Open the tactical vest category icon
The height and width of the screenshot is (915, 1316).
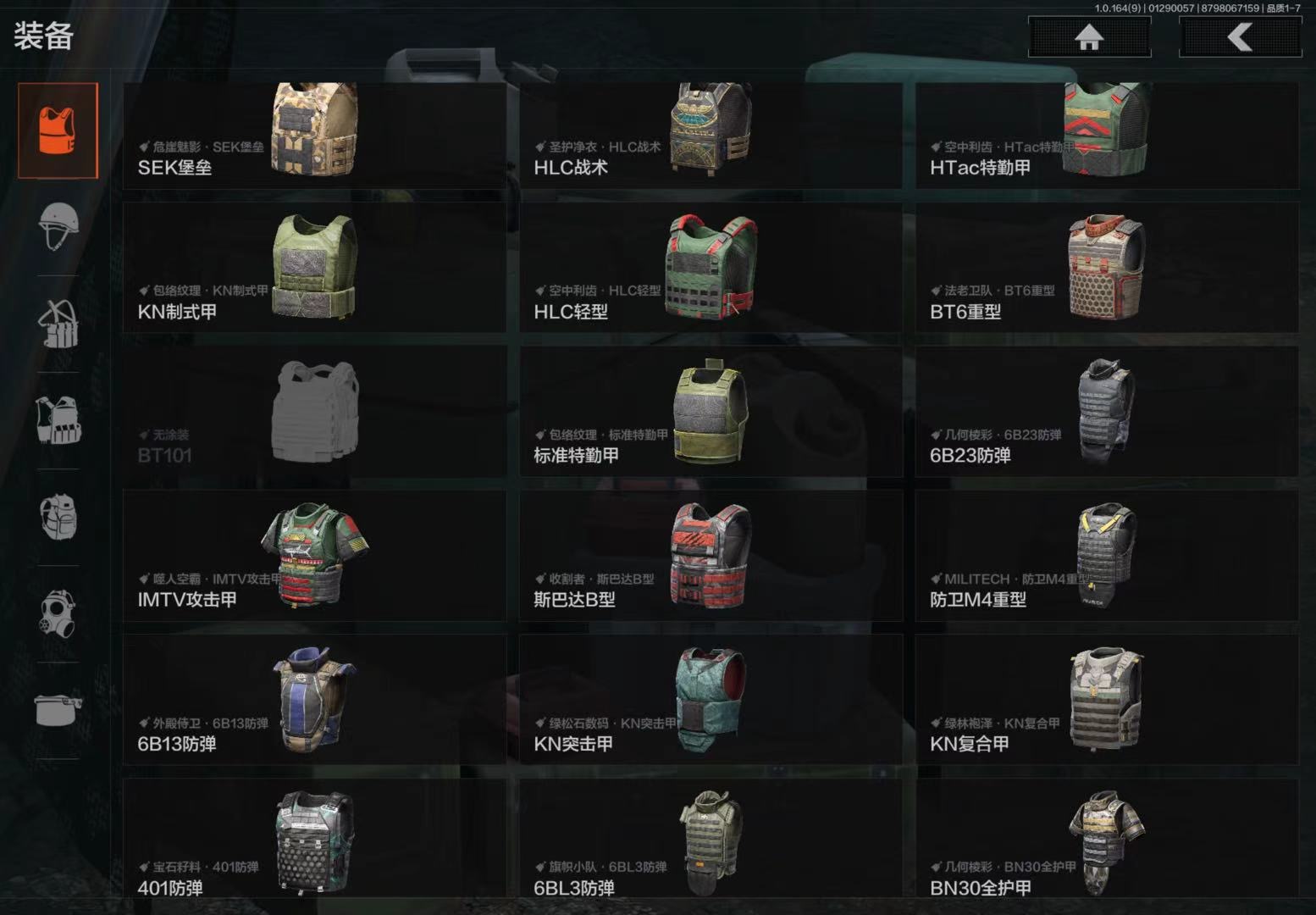coord(58,420)
